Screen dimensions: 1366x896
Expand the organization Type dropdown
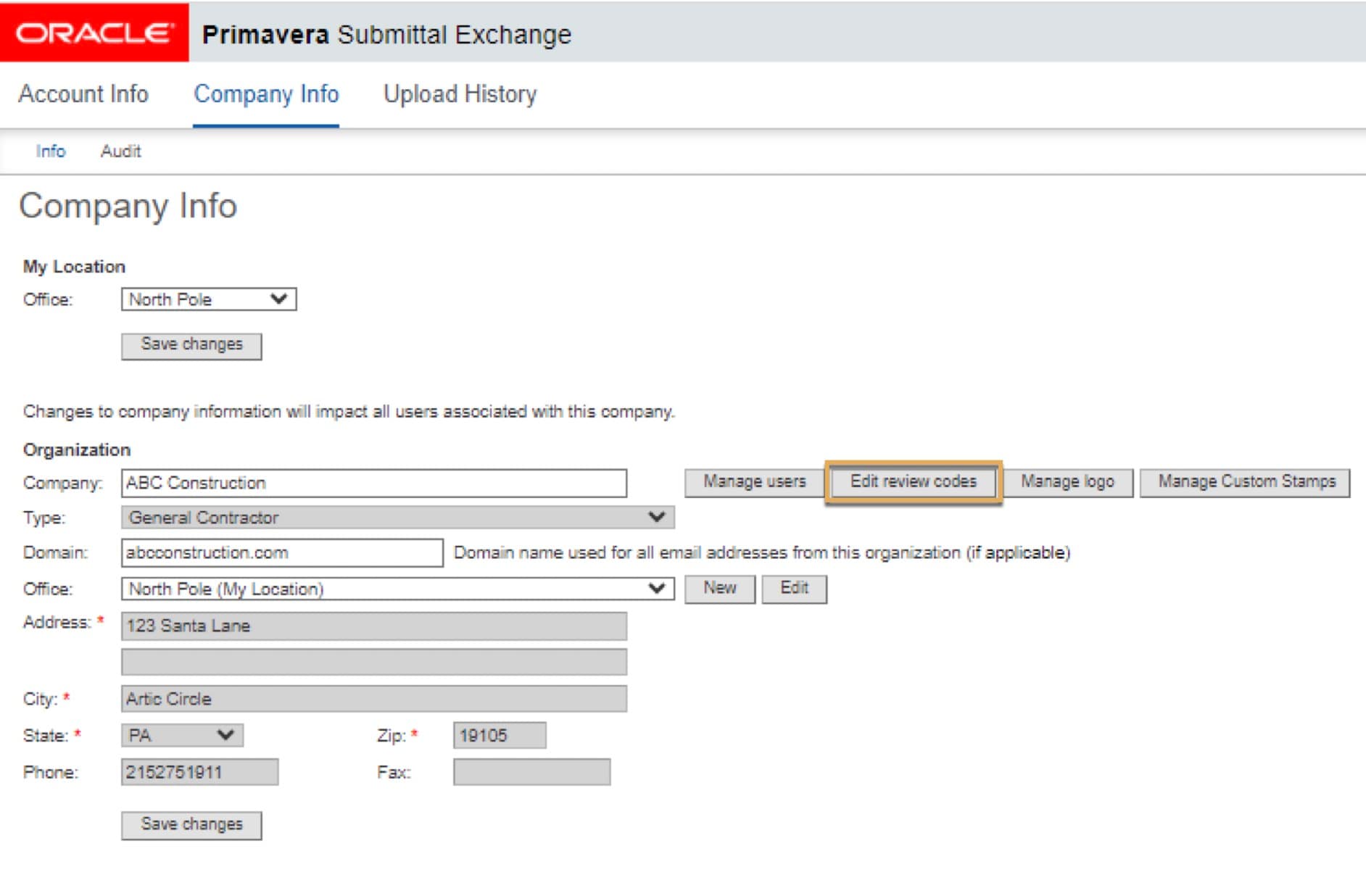pyautogui.click(x=397, y=518)
